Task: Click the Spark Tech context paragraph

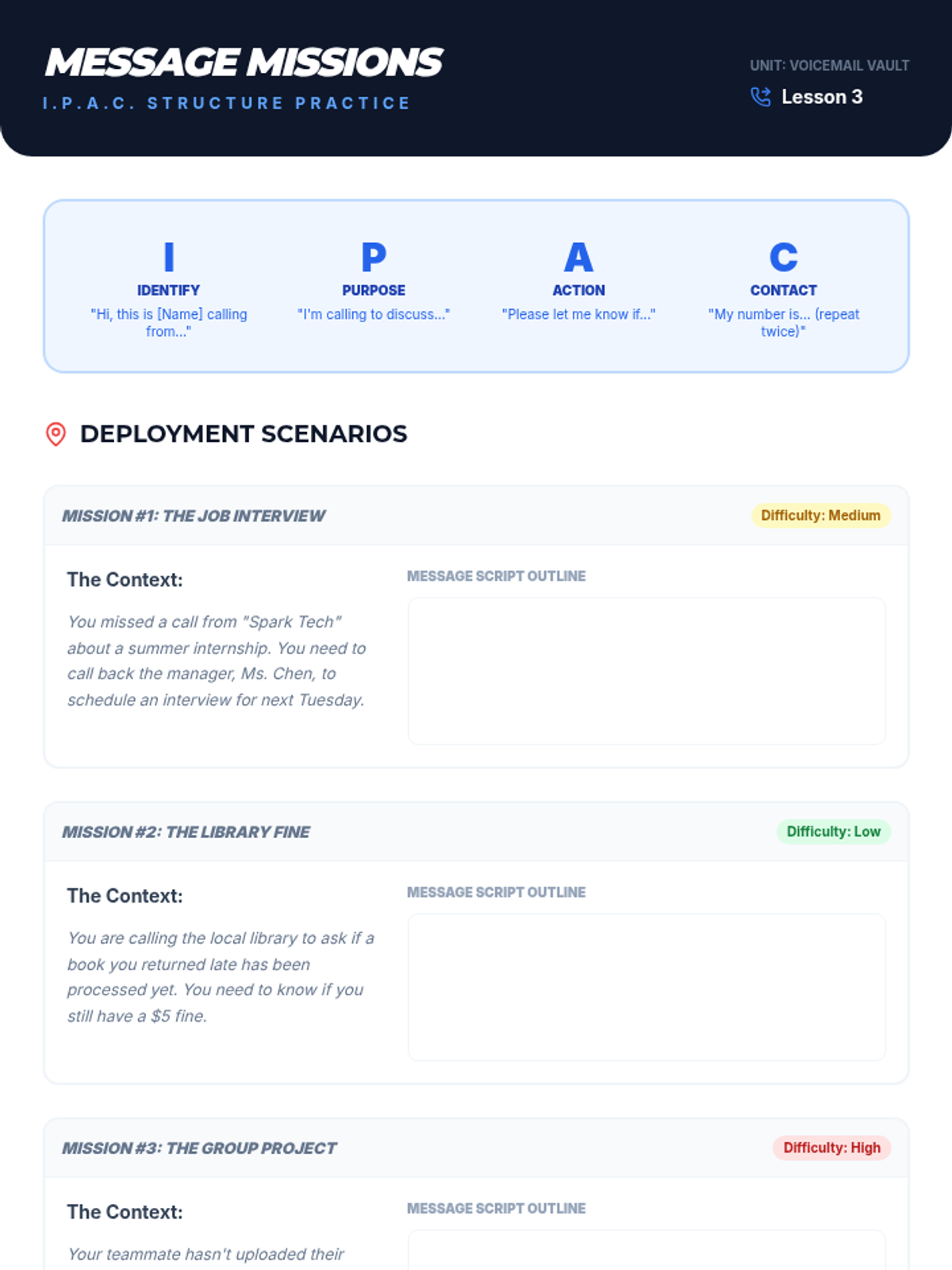Action: point(217,660)
